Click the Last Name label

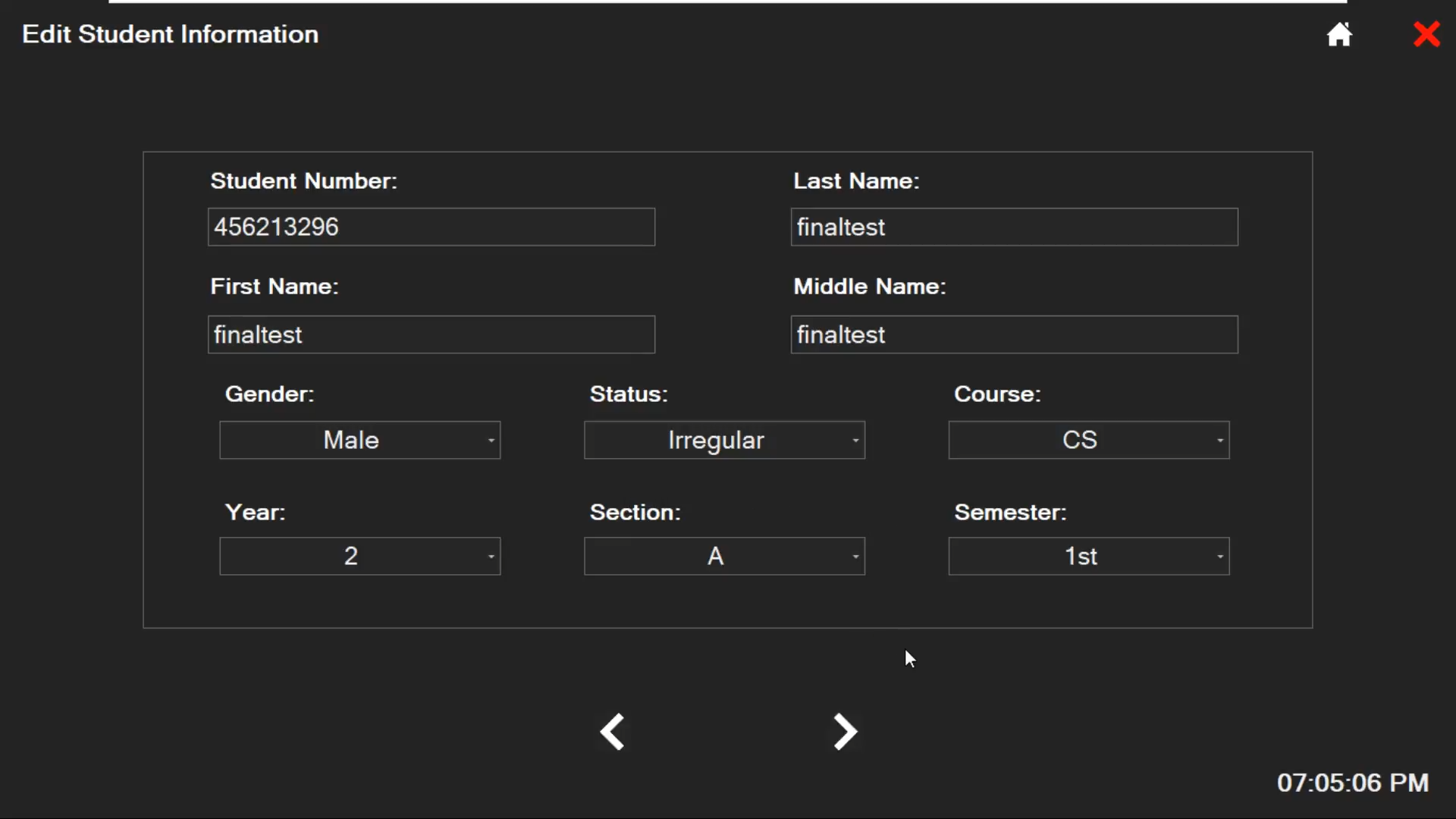point(856,180)
